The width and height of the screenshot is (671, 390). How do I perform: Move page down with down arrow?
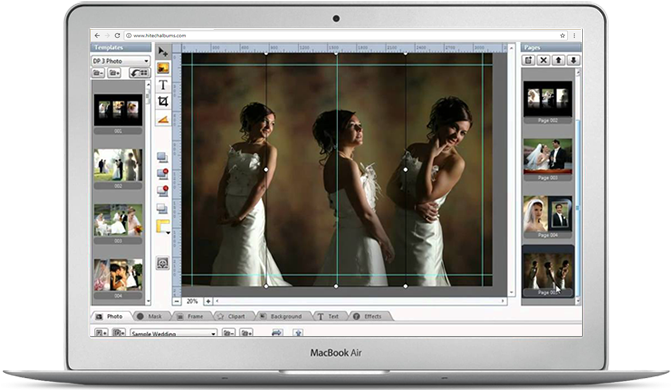[573, 60]
